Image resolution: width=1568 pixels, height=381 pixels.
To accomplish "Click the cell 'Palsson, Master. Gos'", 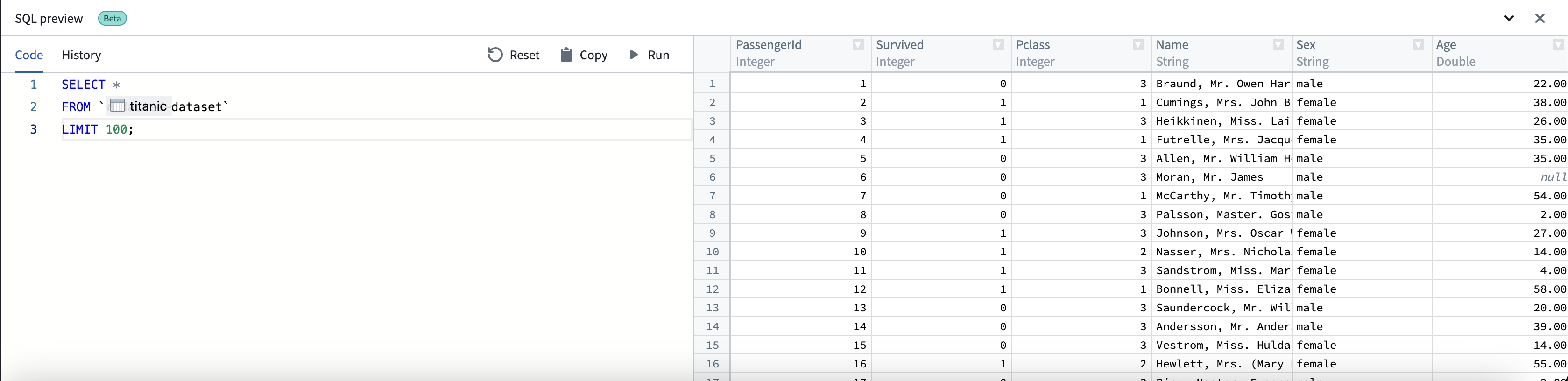I will (1221, 214).
